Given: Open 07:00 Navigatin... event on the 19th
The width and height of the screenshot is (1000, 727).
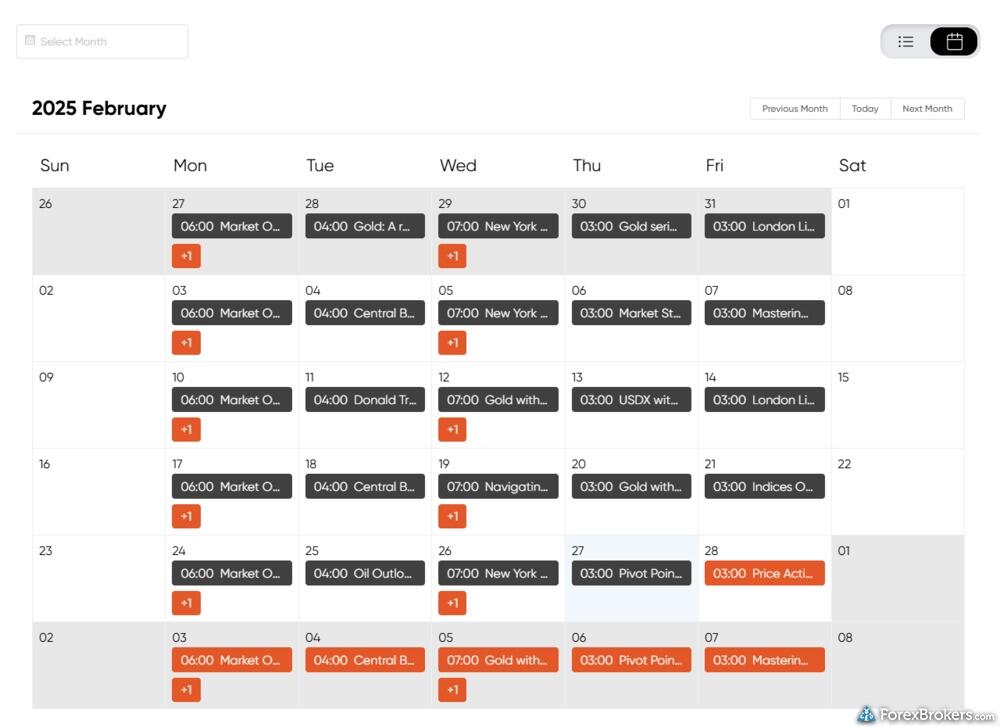Looking at the screenshot, I should pyautogui.click(x=498, y=486).
